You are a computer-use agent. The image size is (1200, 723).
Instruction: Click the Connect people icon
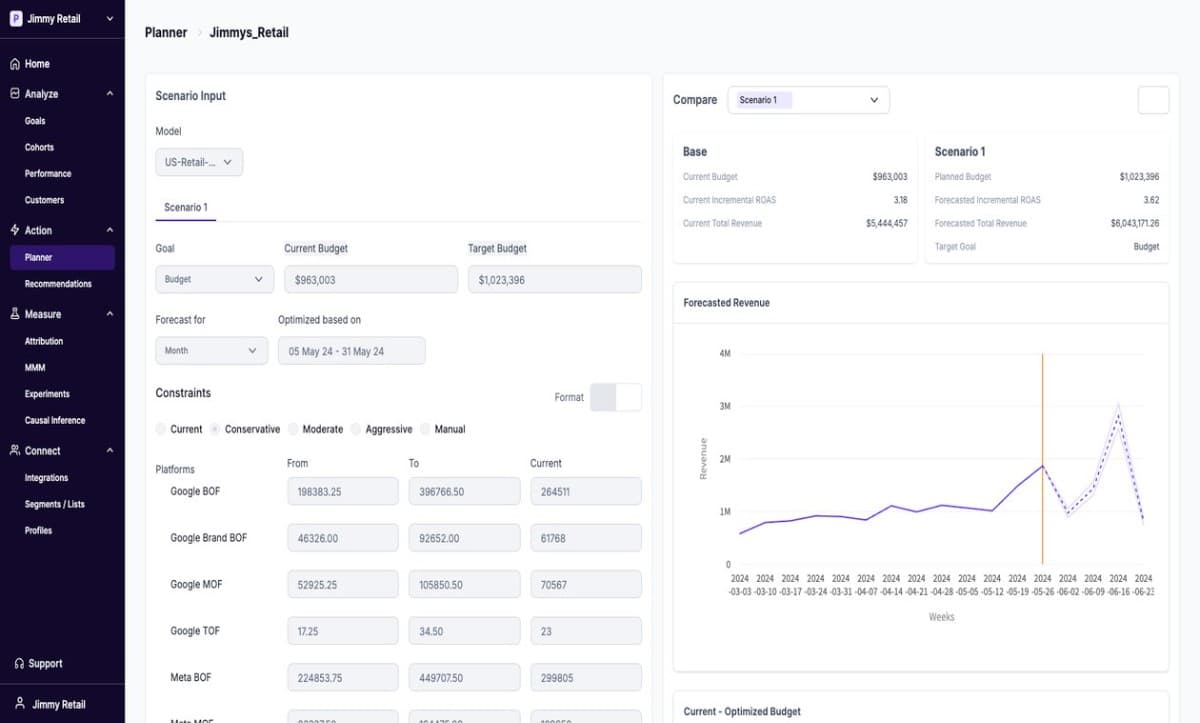pos(15,451)
